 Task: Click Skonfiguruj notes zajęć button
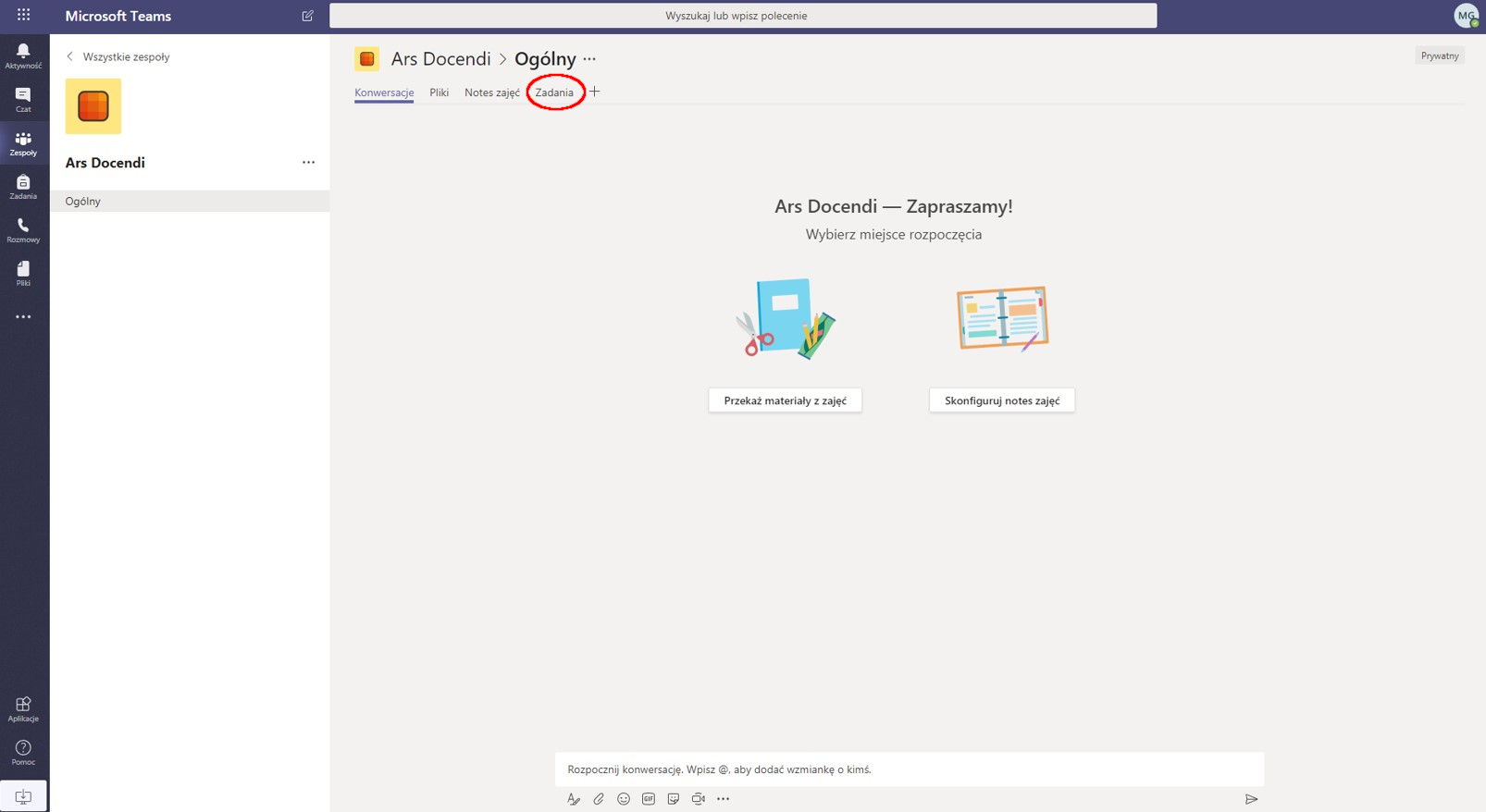[1002, 400]
